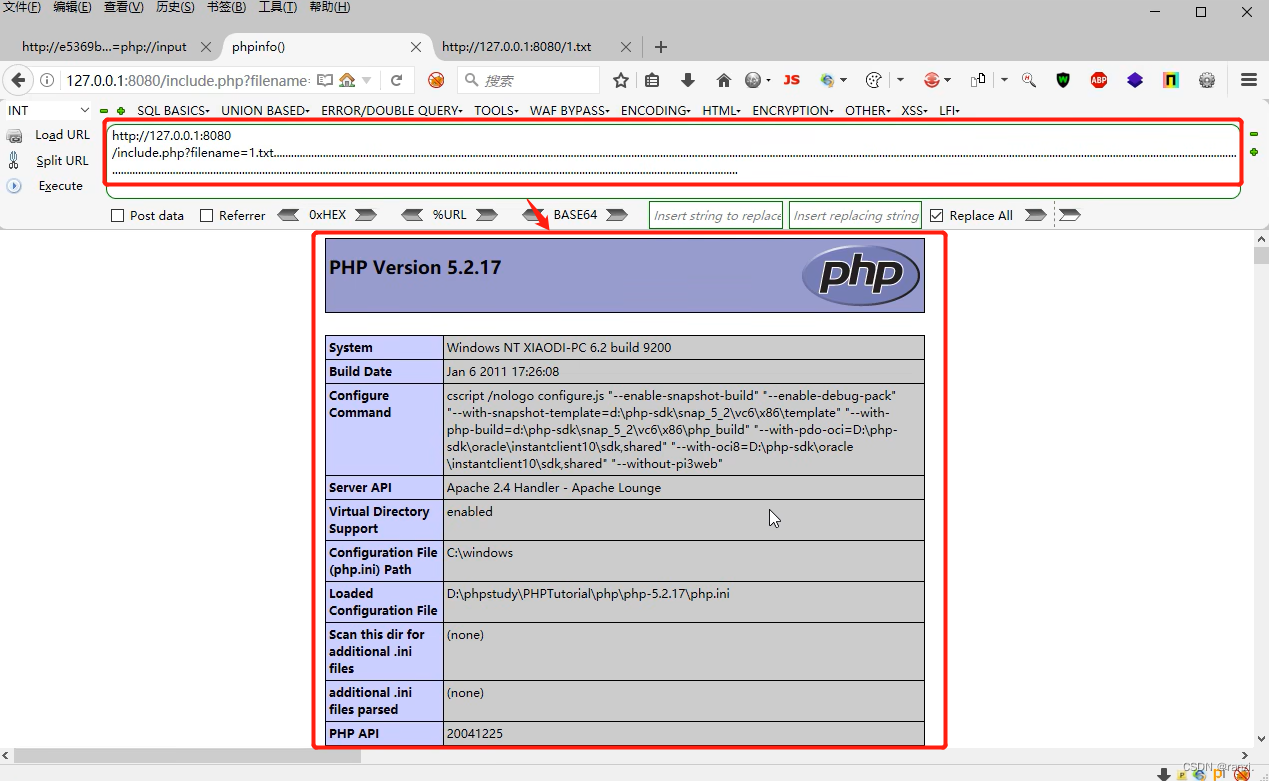Open the Firefox hamburger menu
Viewport: 1269px width, 781px height.
pyautogui.click(x=1249, y=80)
